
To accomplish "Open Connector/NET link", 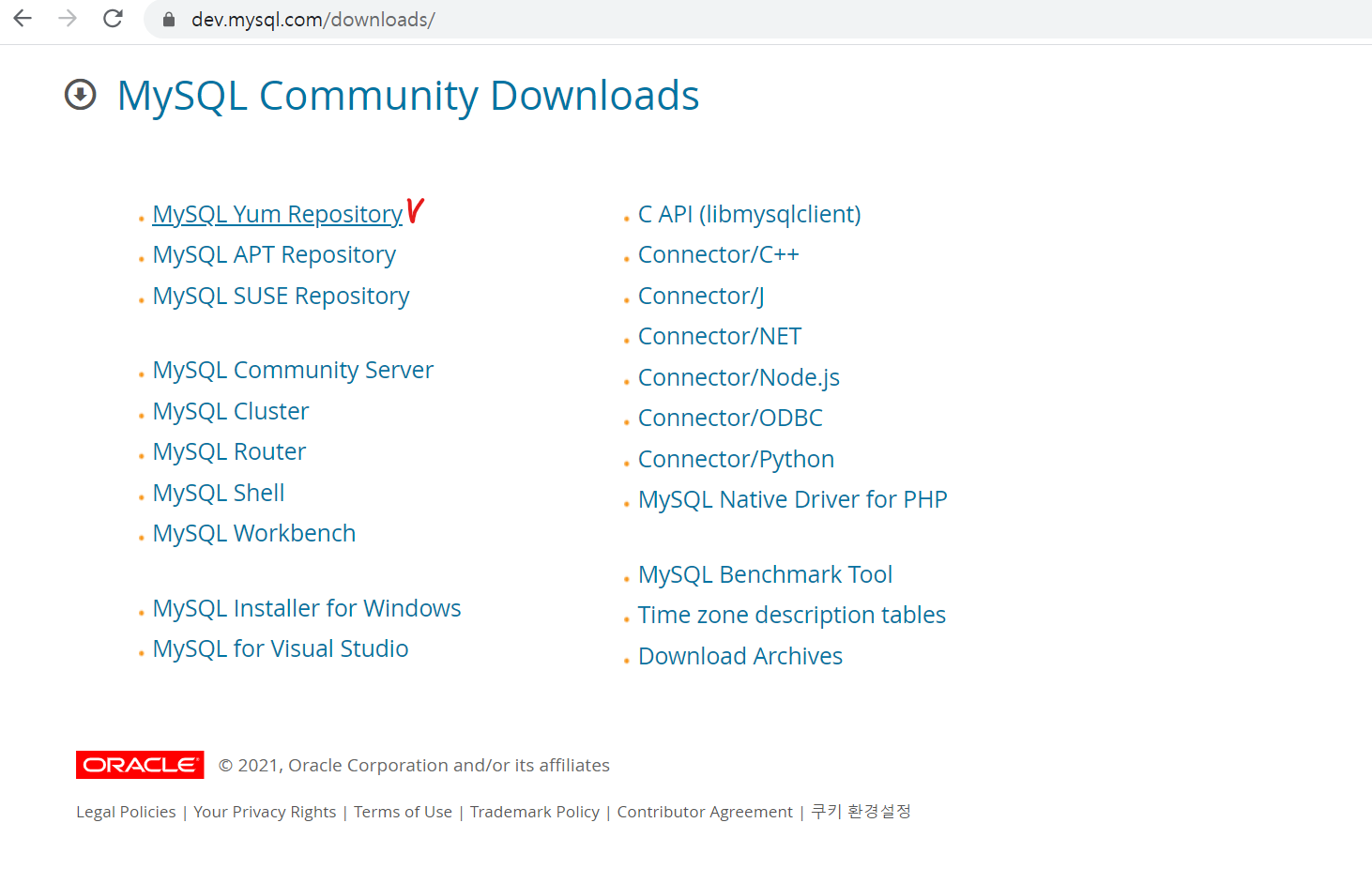I will pos(720,336).
